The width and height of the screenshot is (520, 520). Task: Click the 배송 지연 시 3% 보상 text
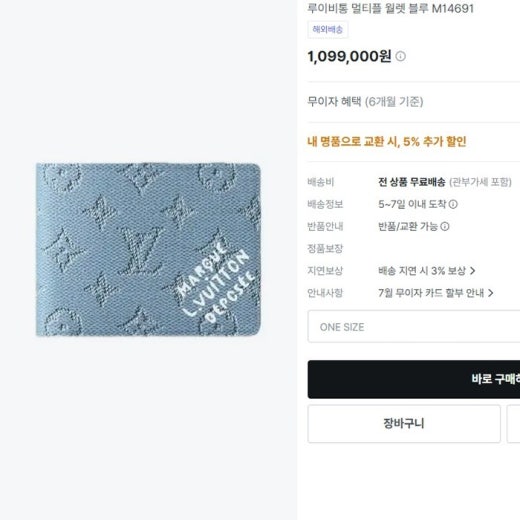422,271
